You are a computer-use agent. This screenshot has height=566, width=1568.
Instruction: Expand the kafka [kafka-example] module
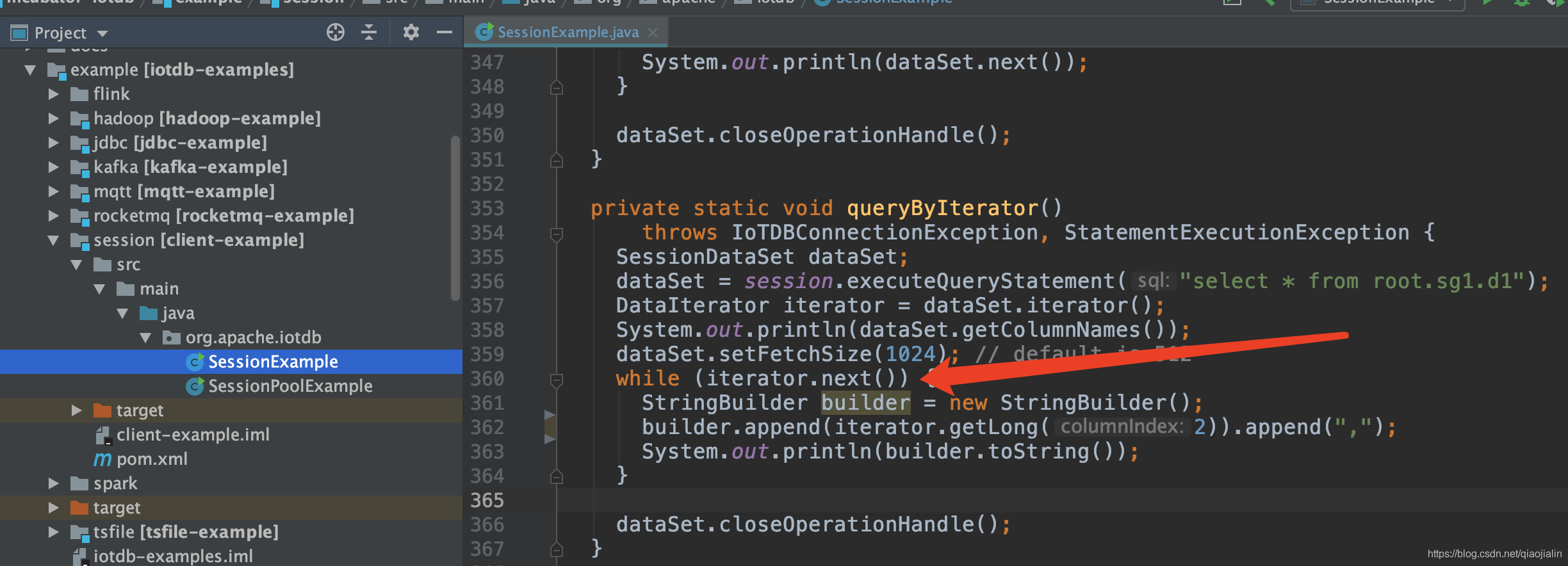tap(54, 167)
